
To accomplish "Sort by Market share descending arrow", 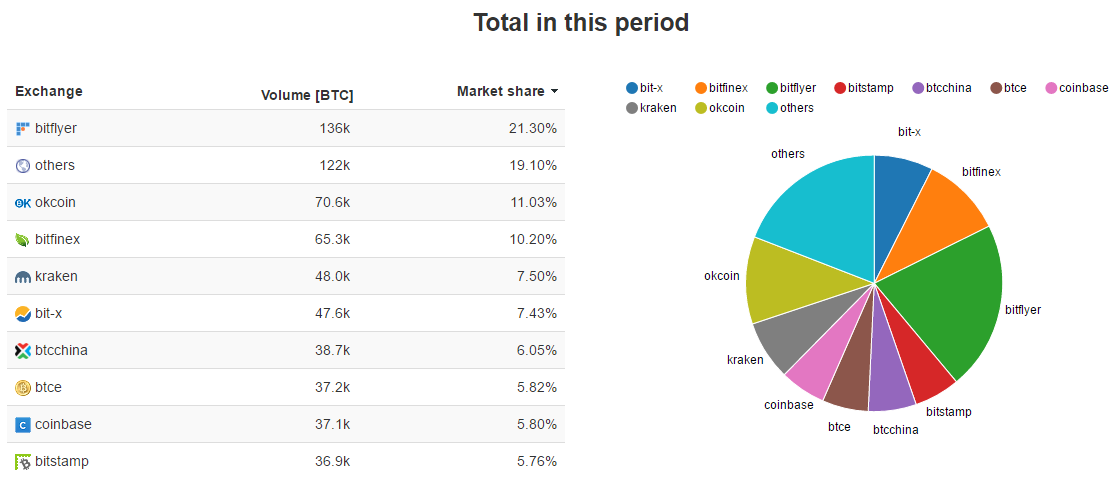I will [x=554, y=92].
